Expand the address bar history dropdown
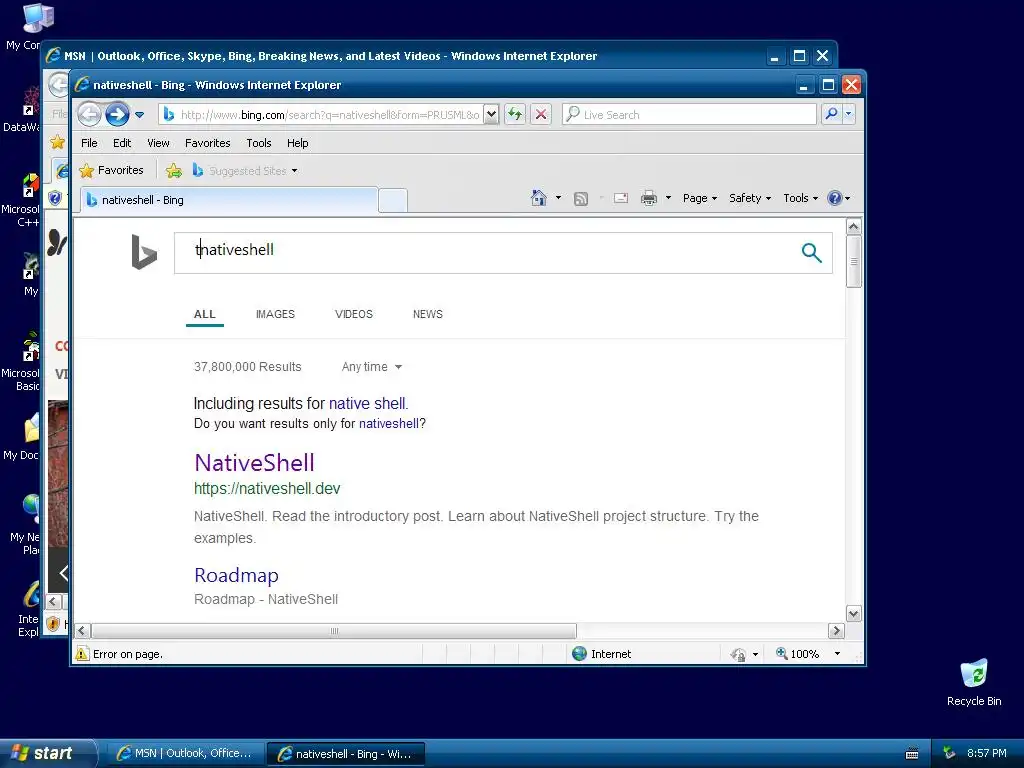1024x768 pixels. (492, 114)
